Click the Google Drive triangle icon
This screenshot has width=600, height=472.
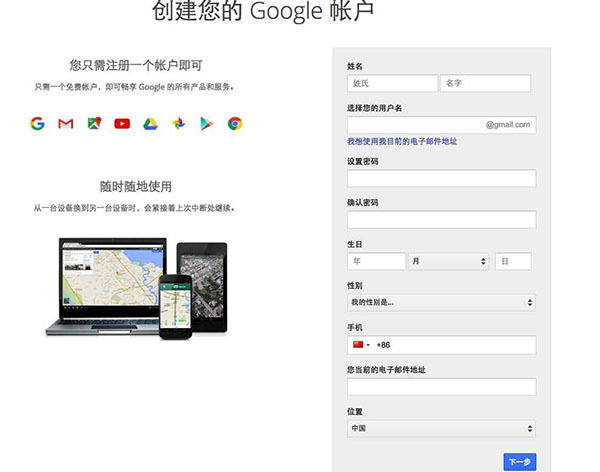tap(150, 124)
